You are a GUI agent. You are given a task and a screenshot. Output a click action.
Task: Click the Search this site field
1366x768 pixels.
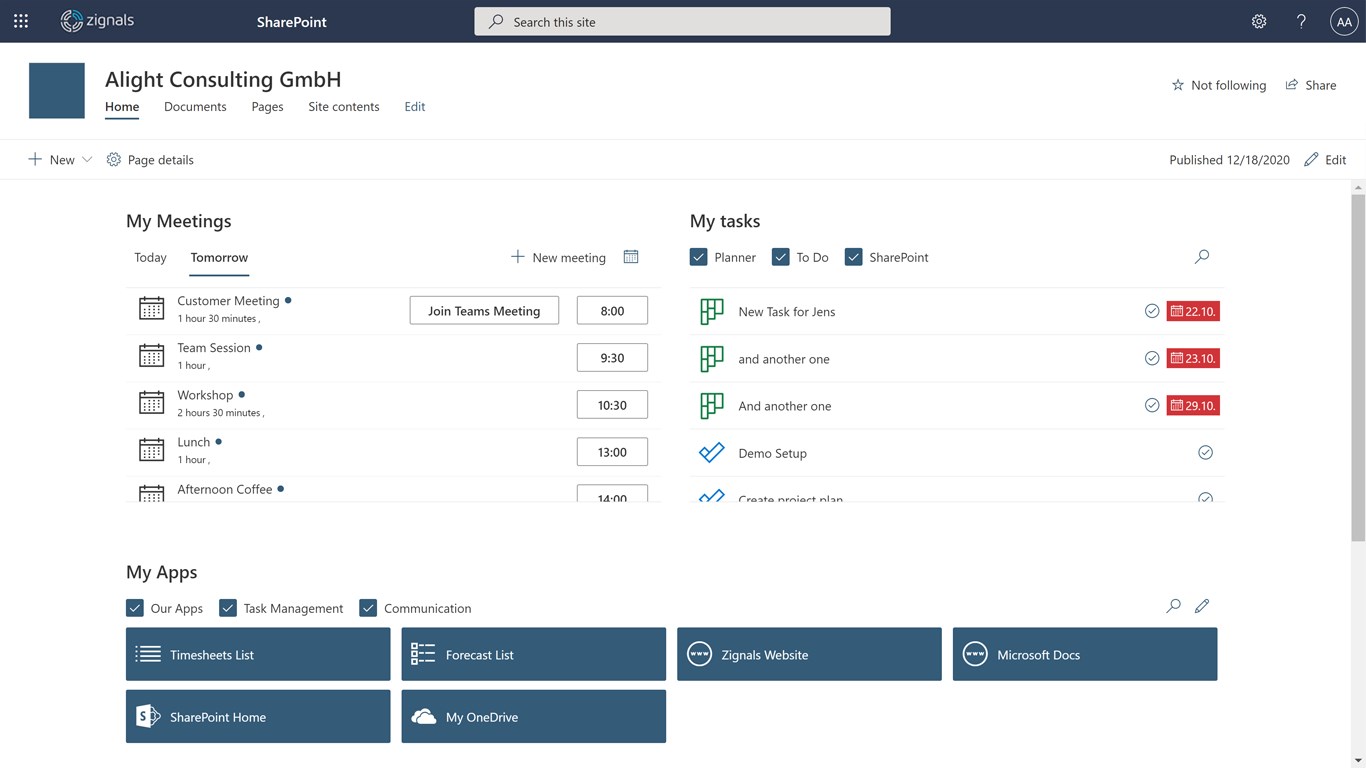pos(682,22)
